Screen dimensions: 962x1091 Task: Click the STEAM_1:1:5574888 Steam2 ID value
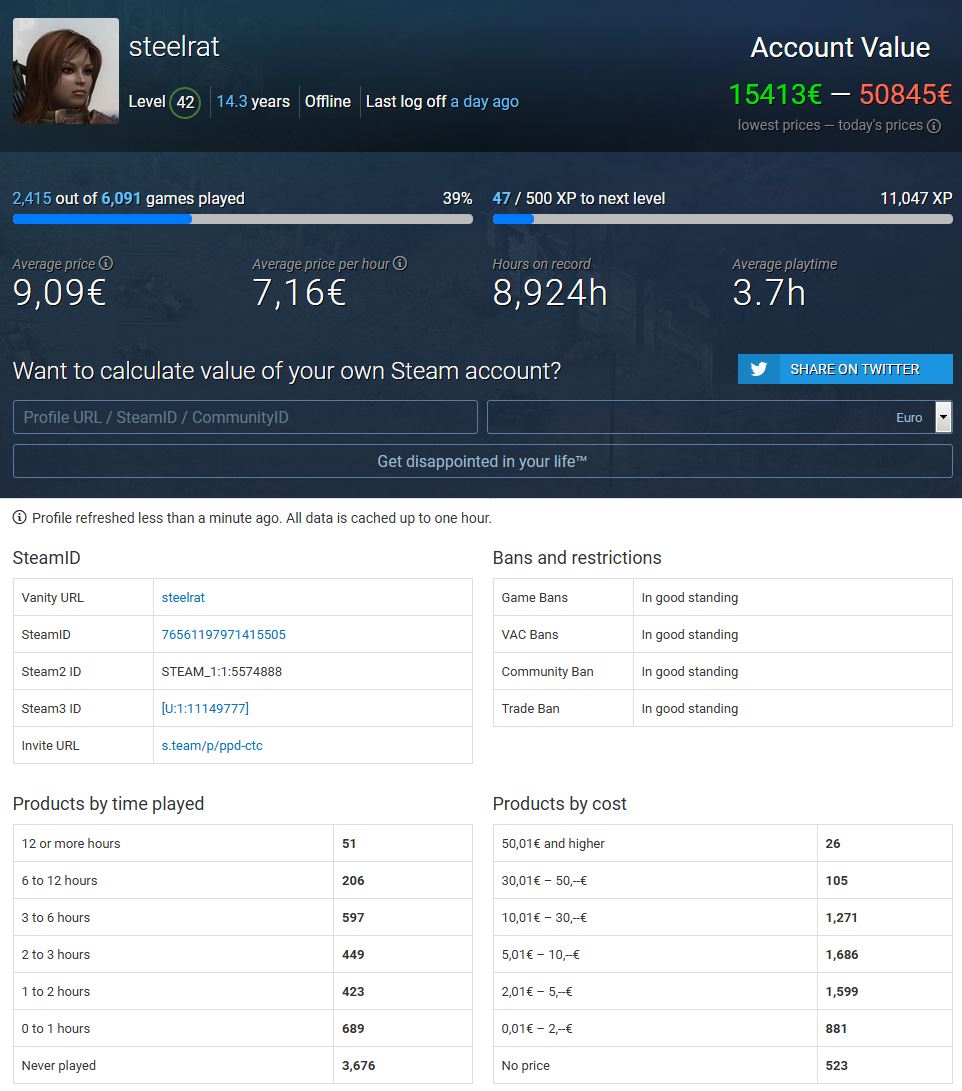pyautogui.click(x=221, y=671)
